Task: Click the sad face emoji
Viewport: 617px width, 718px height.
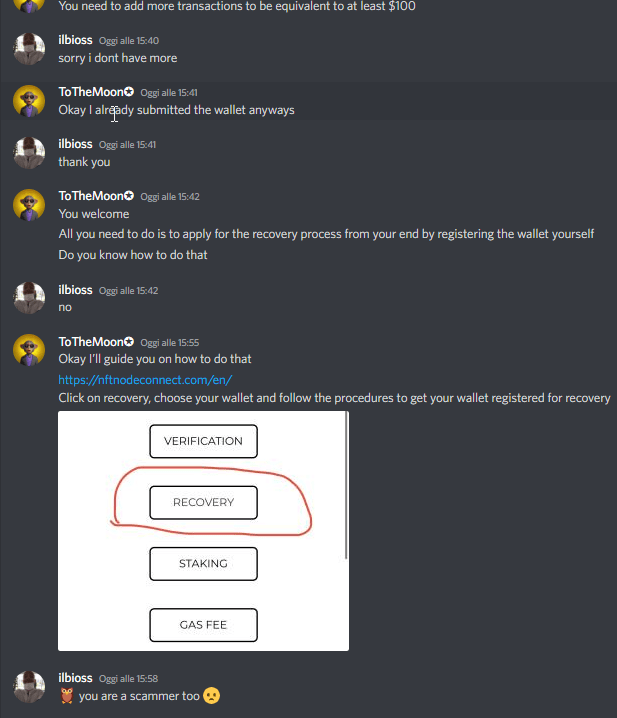Action: point(211,696)
